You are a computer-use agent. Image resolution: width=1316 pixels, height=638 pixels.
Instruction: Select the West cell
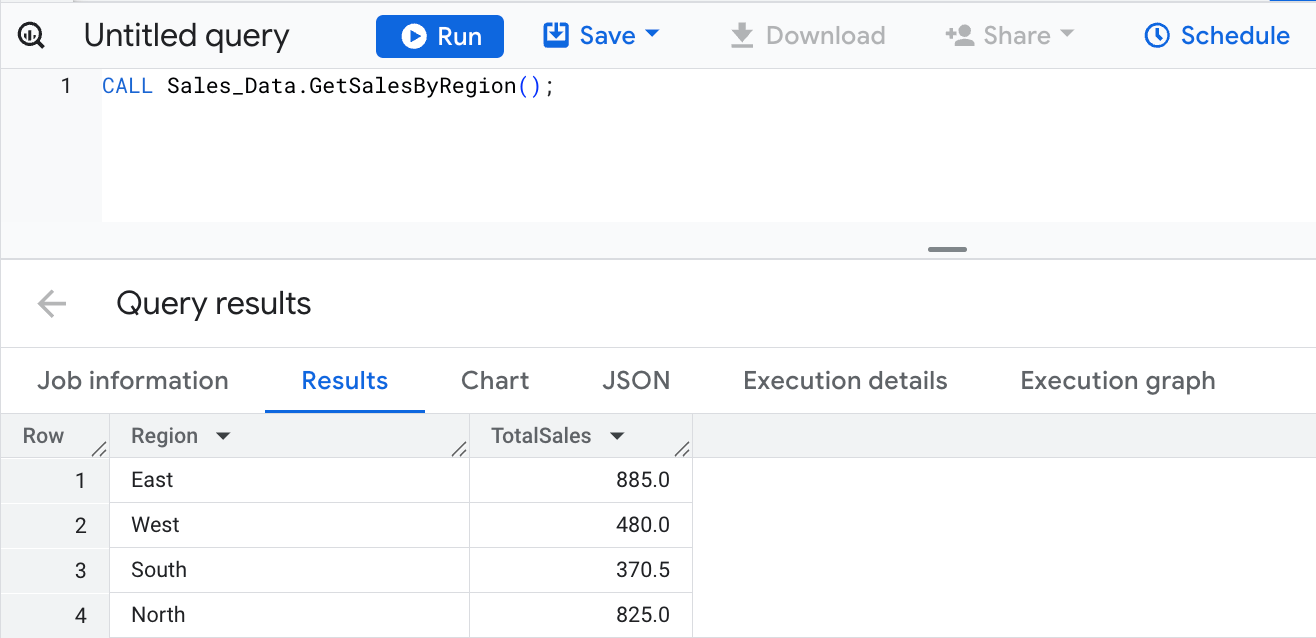click(289, 525)
